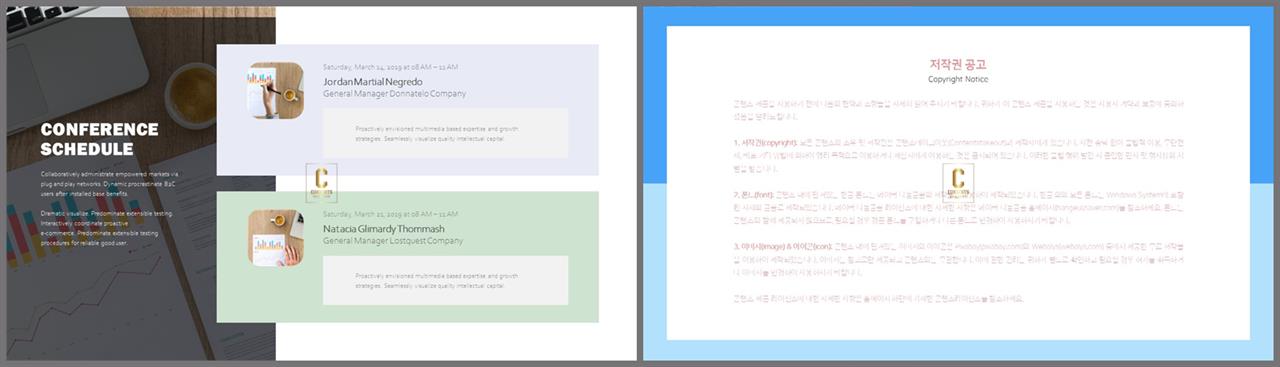Click the 'Copyright Notice' subtitle
The height and width of the screenshot is (367, 1280).
point(958,79)
